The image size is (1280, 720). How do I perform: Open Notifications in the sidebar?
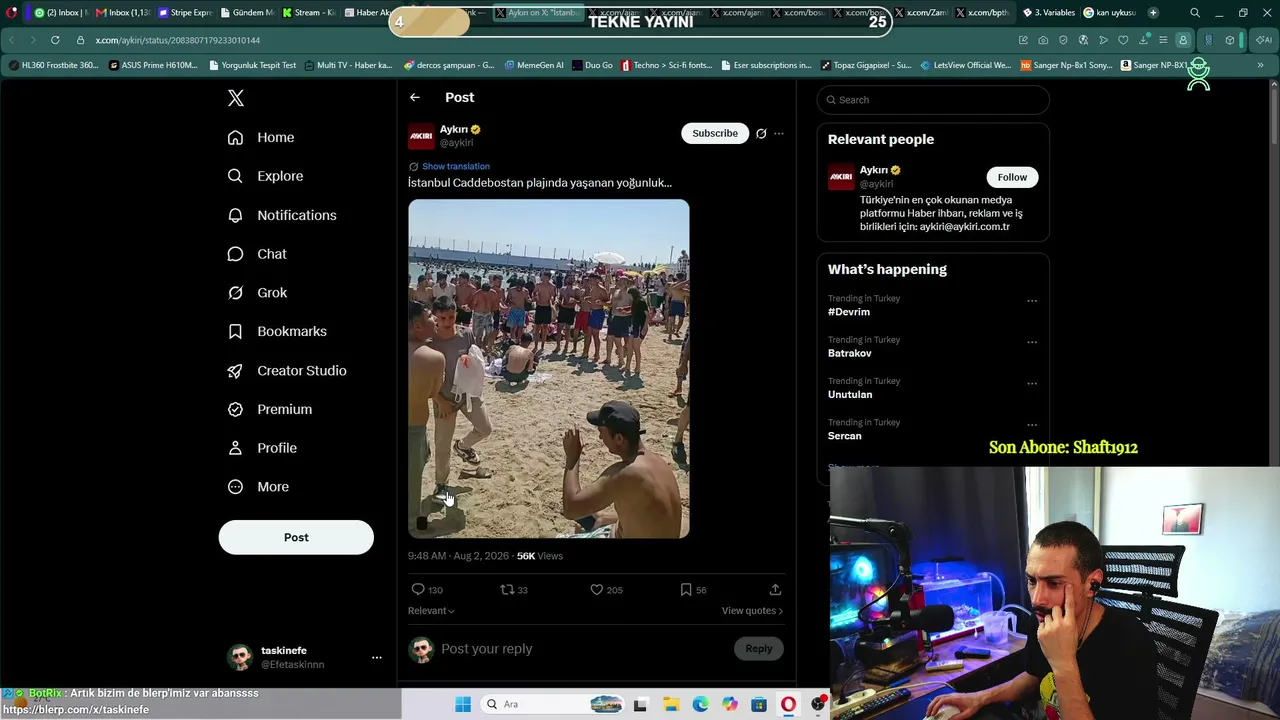[281, 215]
